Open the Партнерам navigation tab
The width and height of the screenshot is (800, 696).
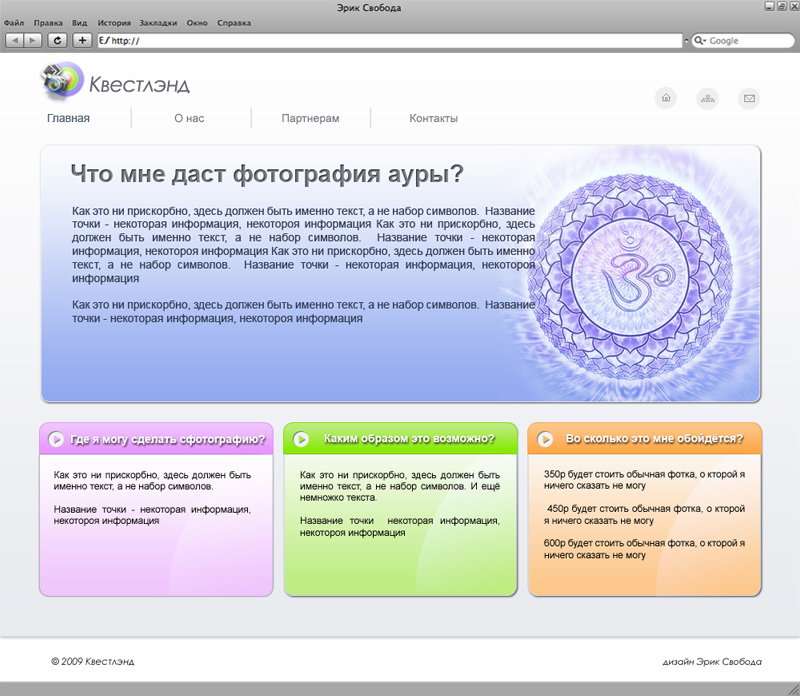[x=310, y=118]
